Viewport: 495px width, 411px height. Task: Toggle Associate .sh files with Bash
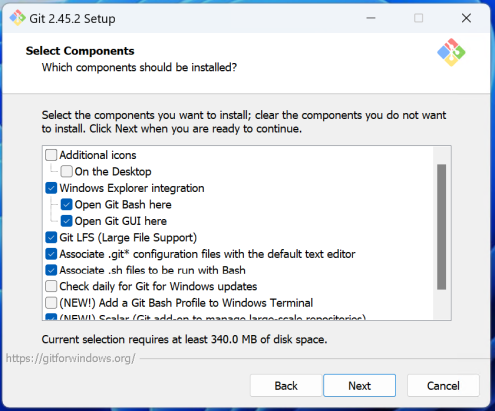click(51, 270)
